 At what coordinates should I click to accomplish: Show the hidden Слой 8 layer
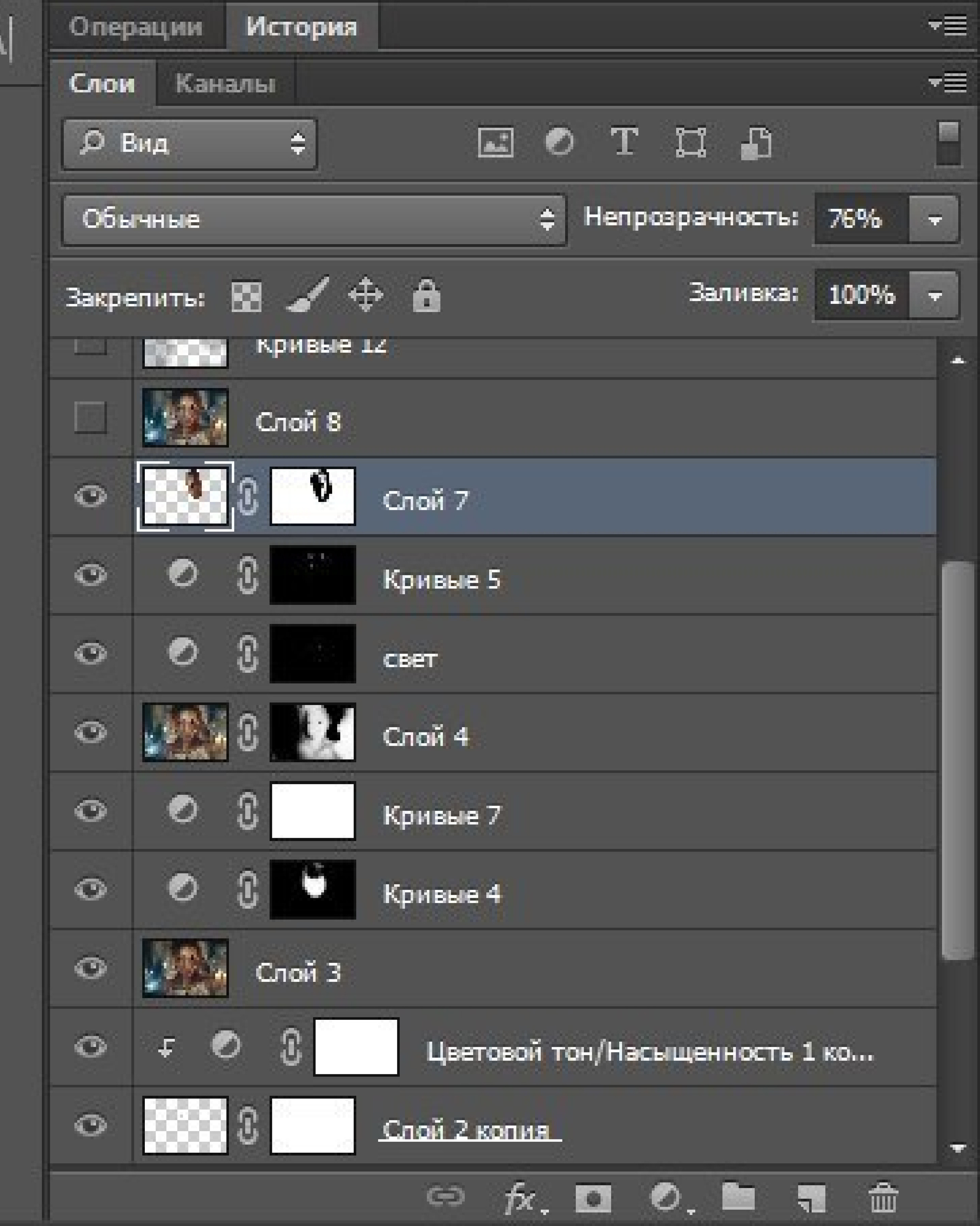coord(90,417)
